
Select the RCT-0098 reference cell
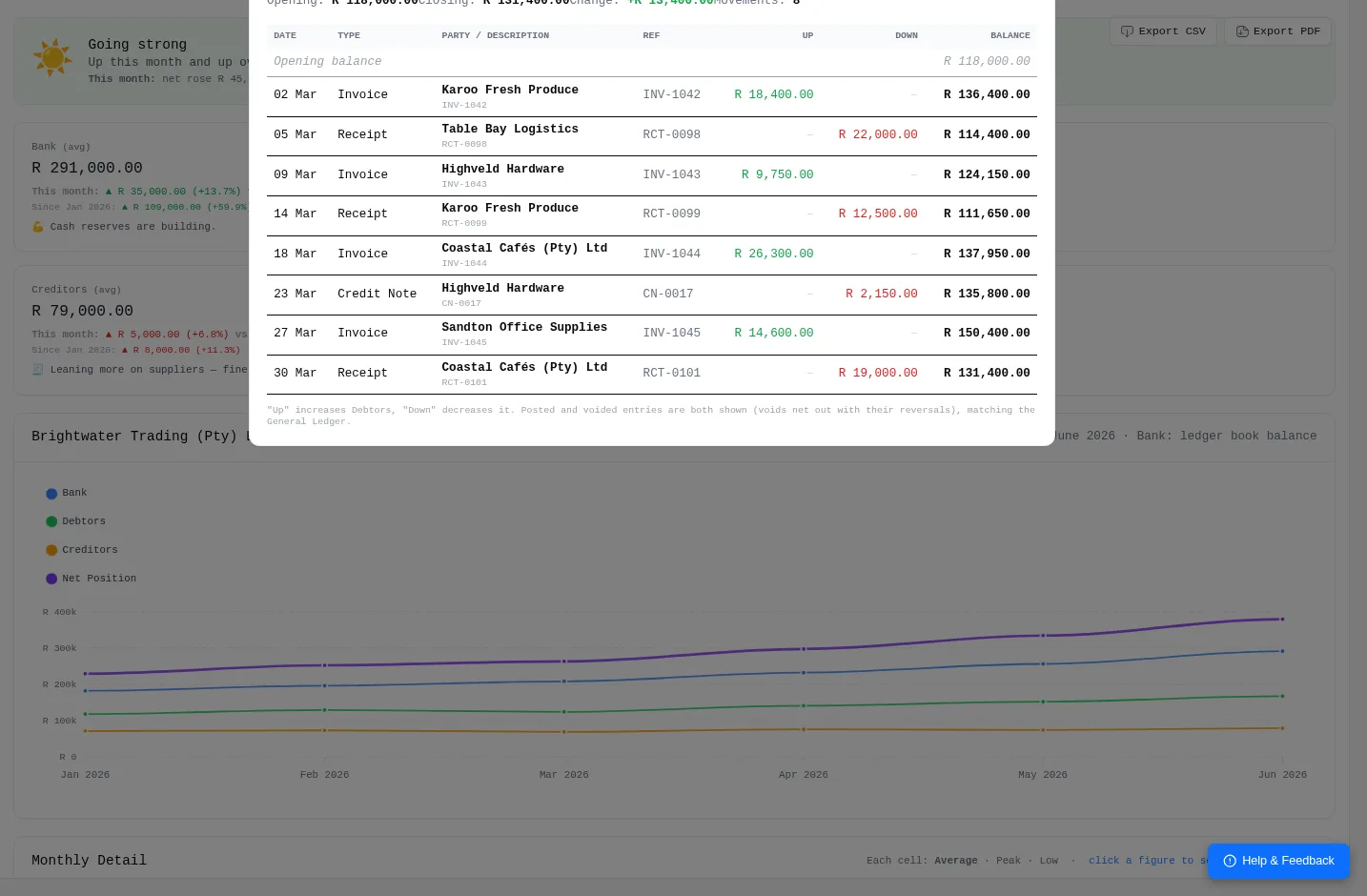(x=671, y=135)
